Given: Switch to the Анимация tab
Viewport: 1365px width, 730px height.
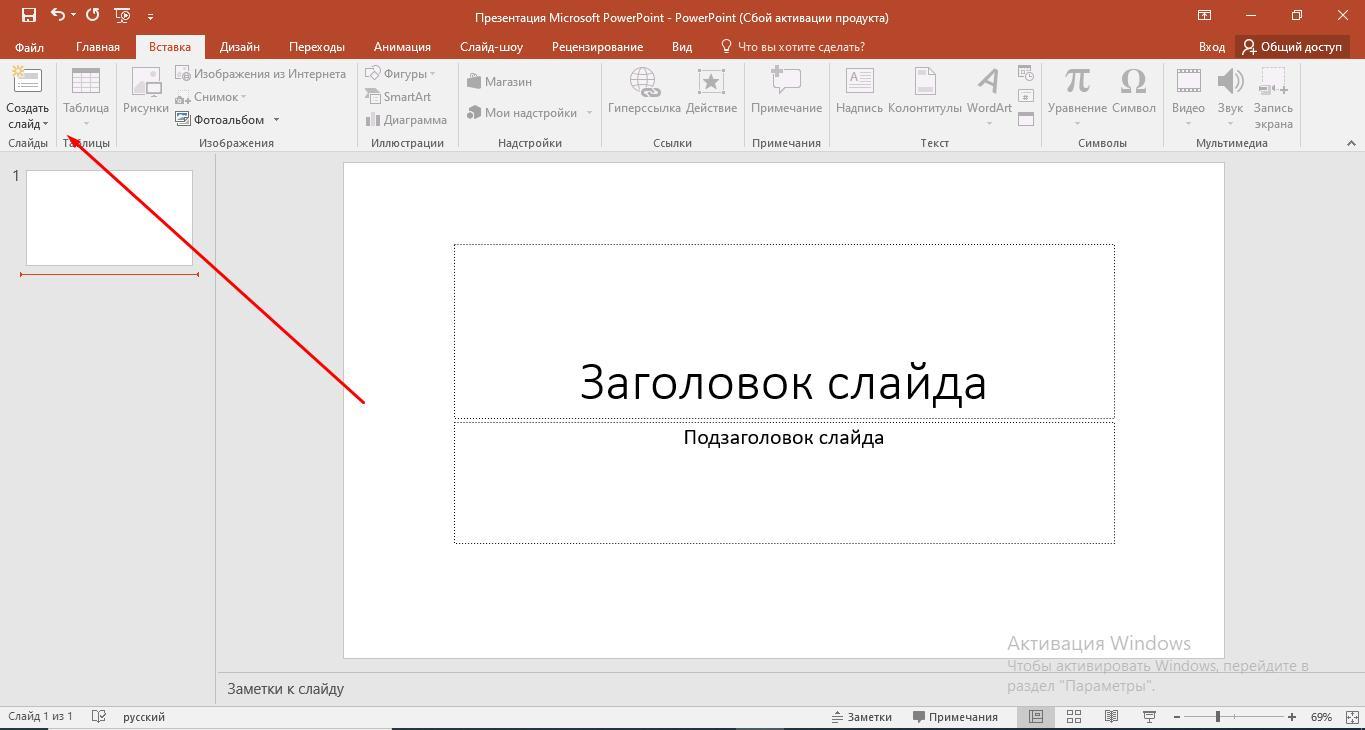Looking at the screenshot, I should point(402,46).
